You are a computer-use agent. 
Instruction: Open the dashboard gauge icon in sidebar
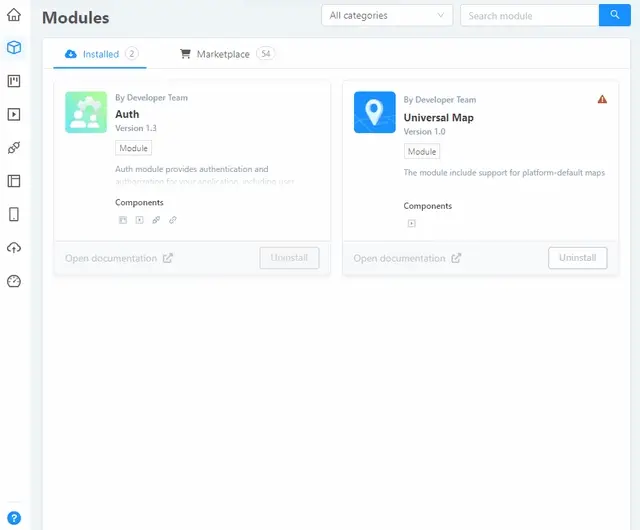pyautogui.click(x=14, y=281)
